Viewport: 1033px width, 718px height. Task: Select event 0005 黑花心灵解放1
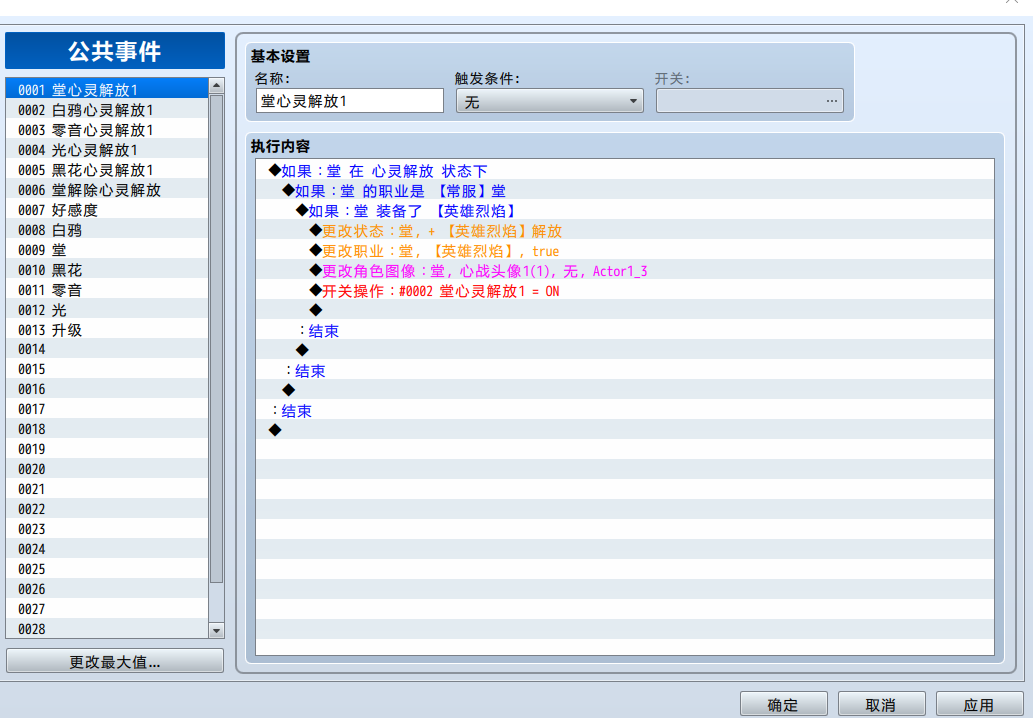tap(107, 170)
